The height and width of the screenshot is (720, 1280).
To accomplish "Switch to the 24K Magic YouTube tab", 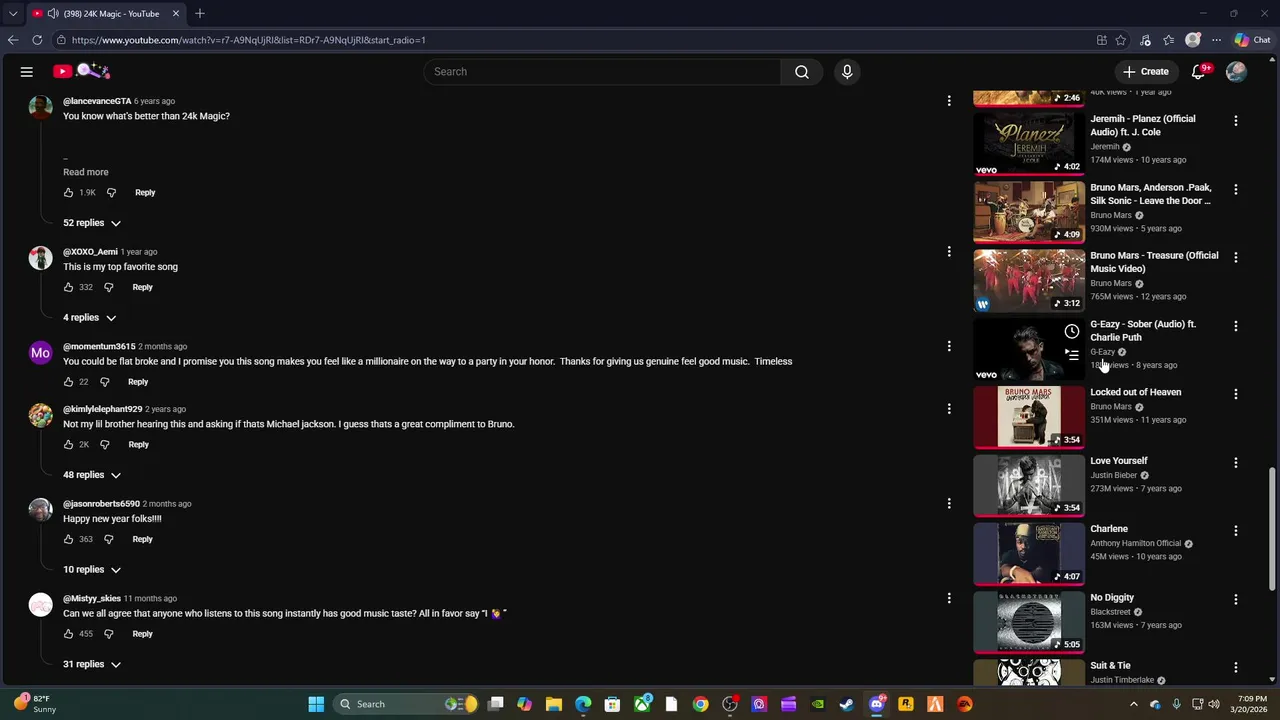I will pyautogui.click(x=105, y=14).
